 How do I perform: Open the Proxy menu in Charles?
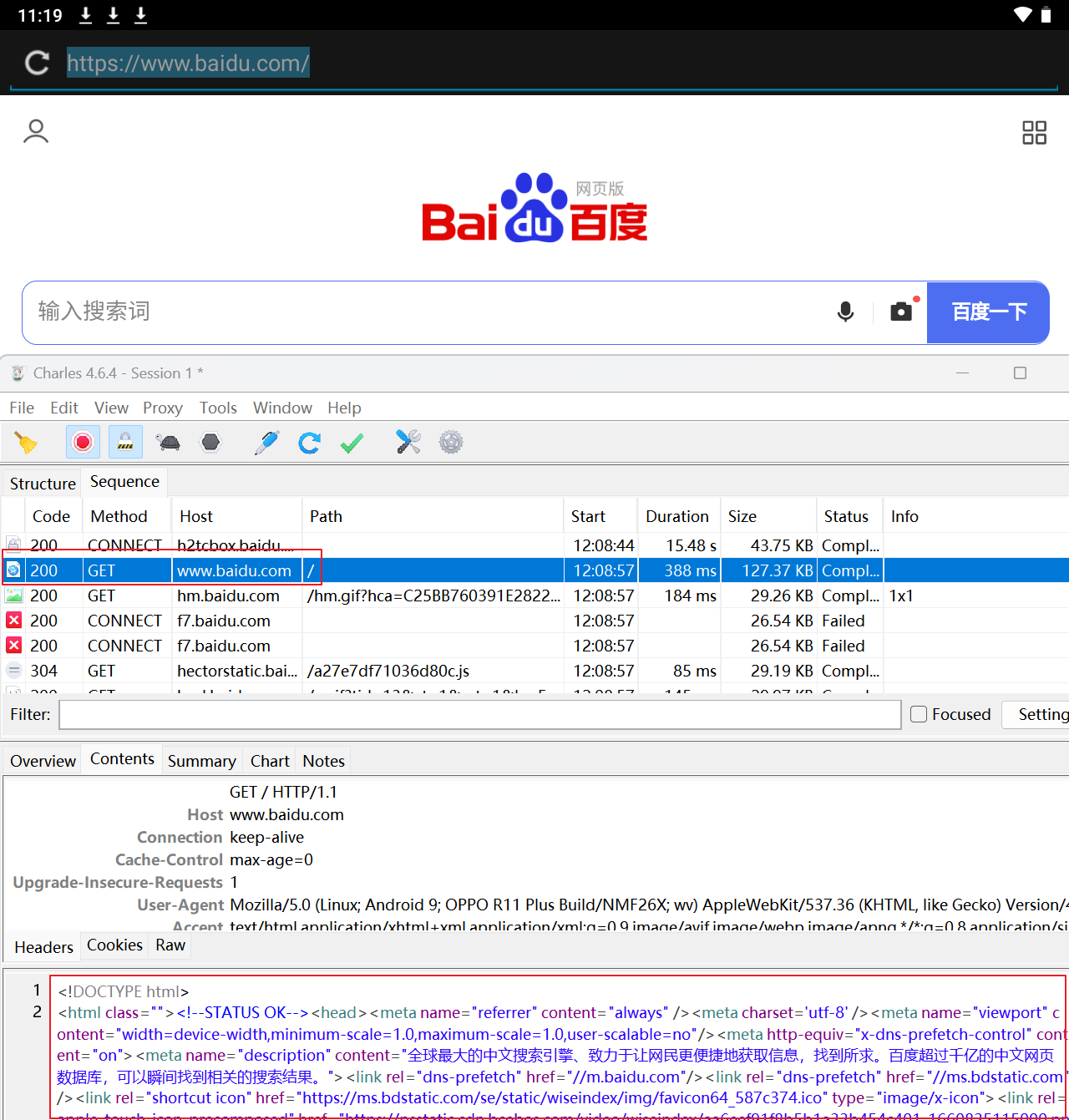tap(163, 408)
